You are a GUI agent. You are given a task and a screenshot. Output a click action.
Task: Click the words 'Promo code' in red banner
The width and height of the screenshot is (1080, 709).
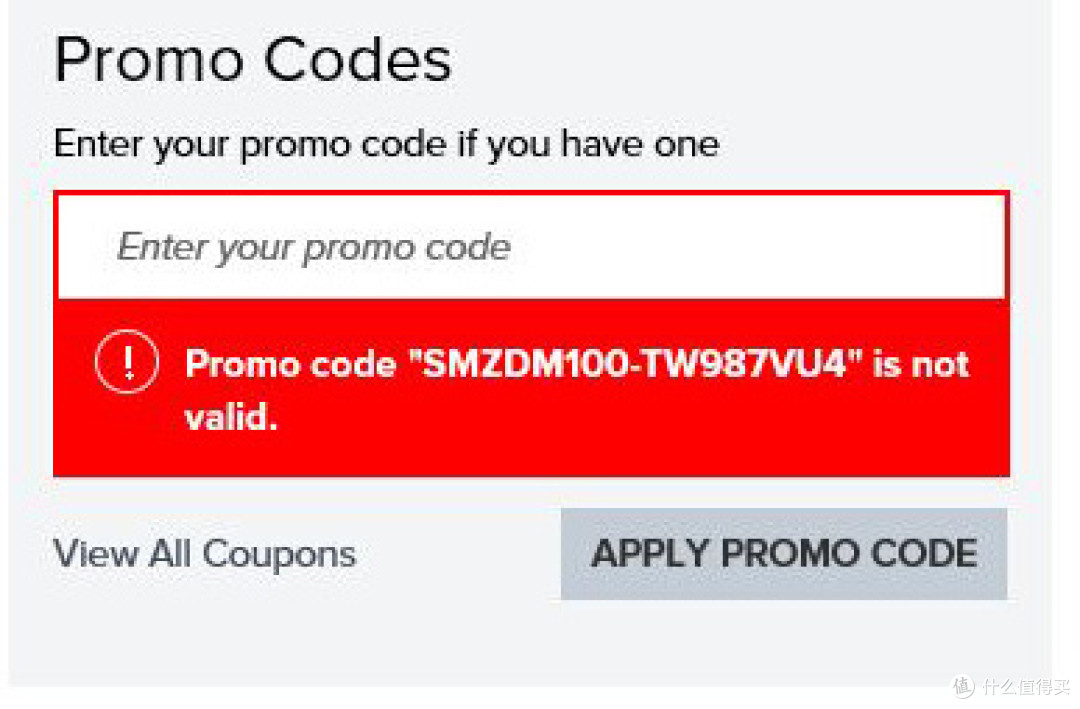291,364
